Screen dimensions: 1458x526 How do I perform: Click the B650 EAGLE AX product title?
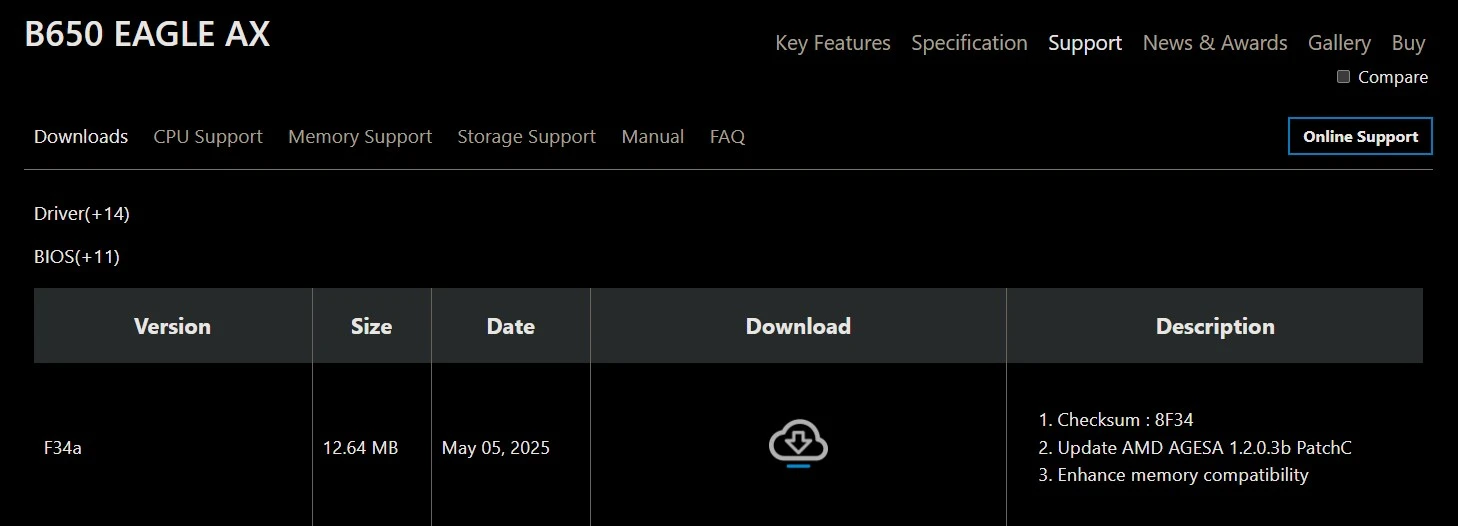point(147,35)
